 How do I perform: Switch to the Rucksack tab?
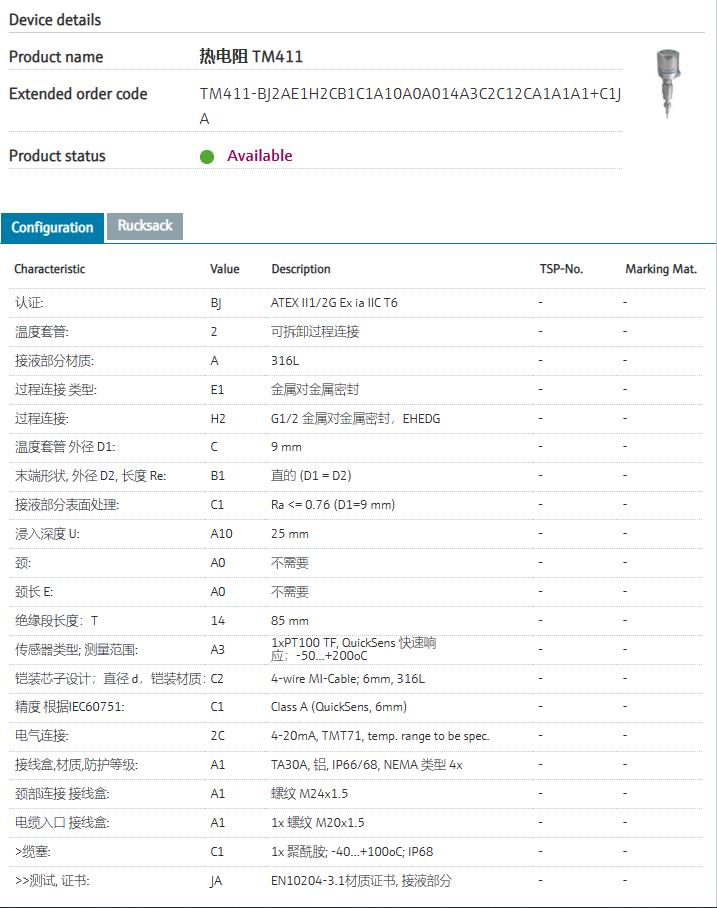[145, 226]
